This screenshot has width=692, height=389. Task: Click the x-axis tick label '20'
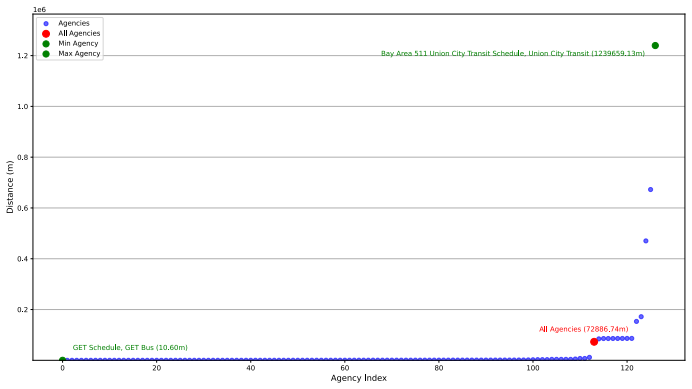point(157,368)
